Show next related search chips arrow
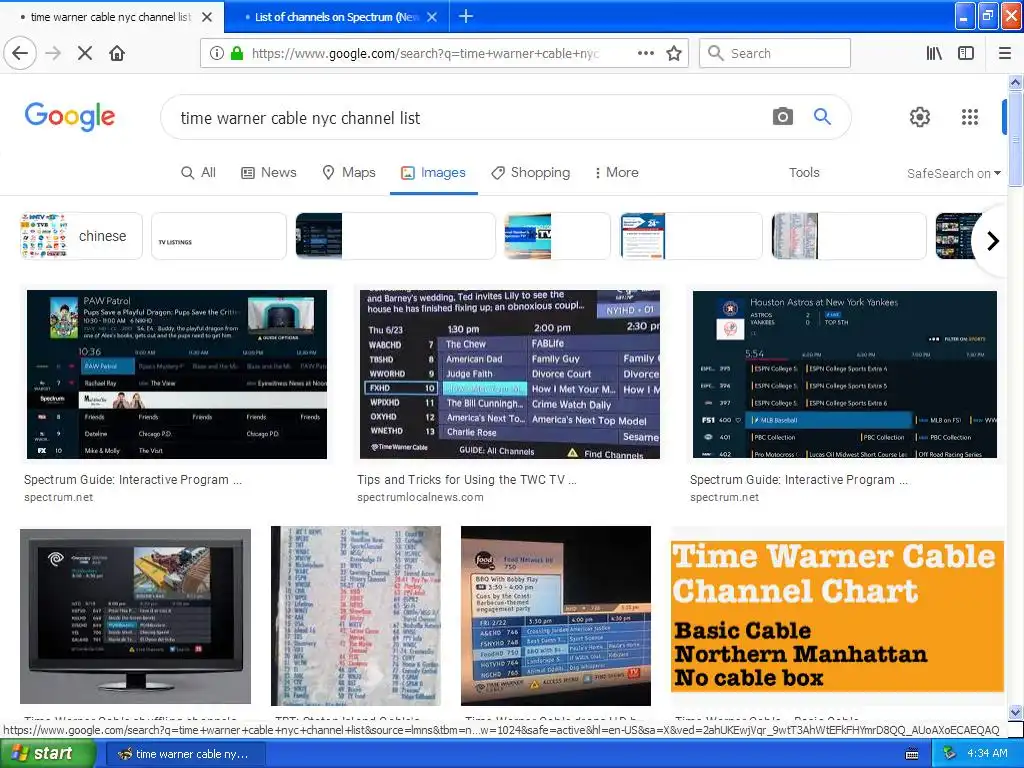The height and width of the screenshot is (768, 1024). [x=993, y=241]
